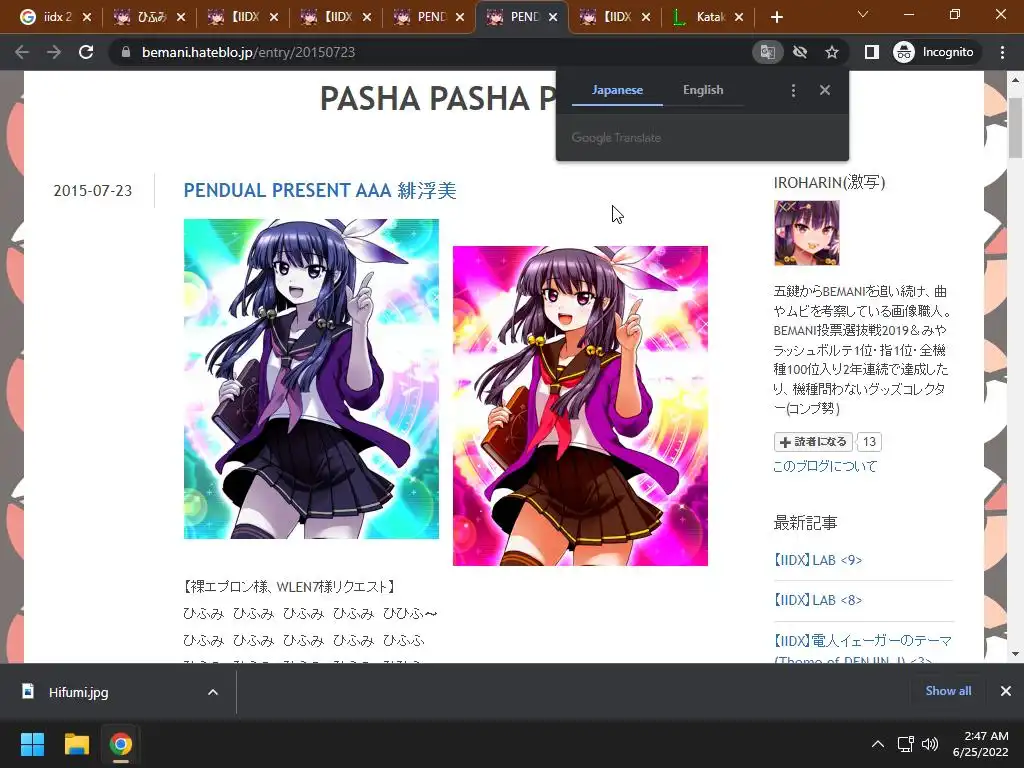Click the blue-toned Hifumi illustration

tap(312, 379)
